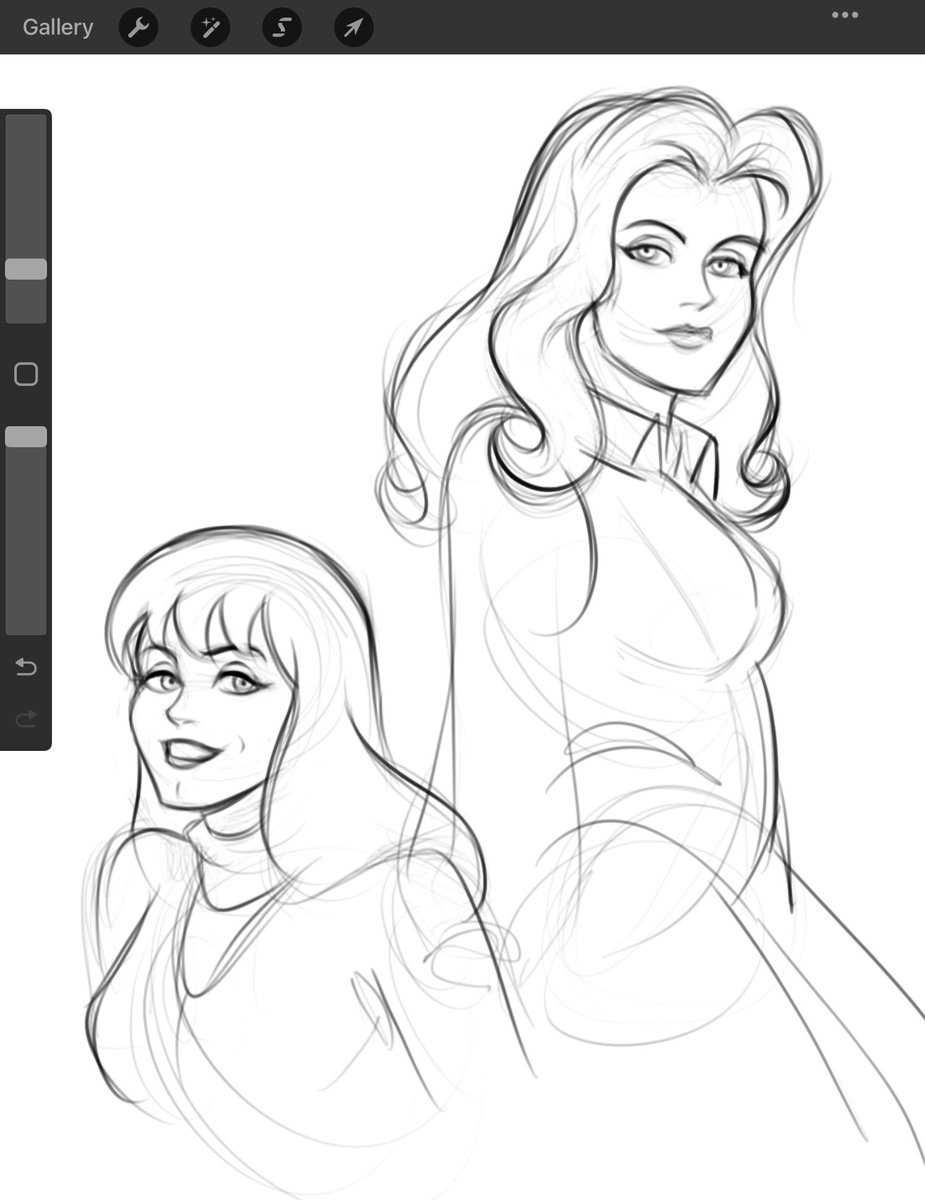Open the Adjustments magic wand menu
This screenshot has height=1200, width=925.
pos(210,27)
